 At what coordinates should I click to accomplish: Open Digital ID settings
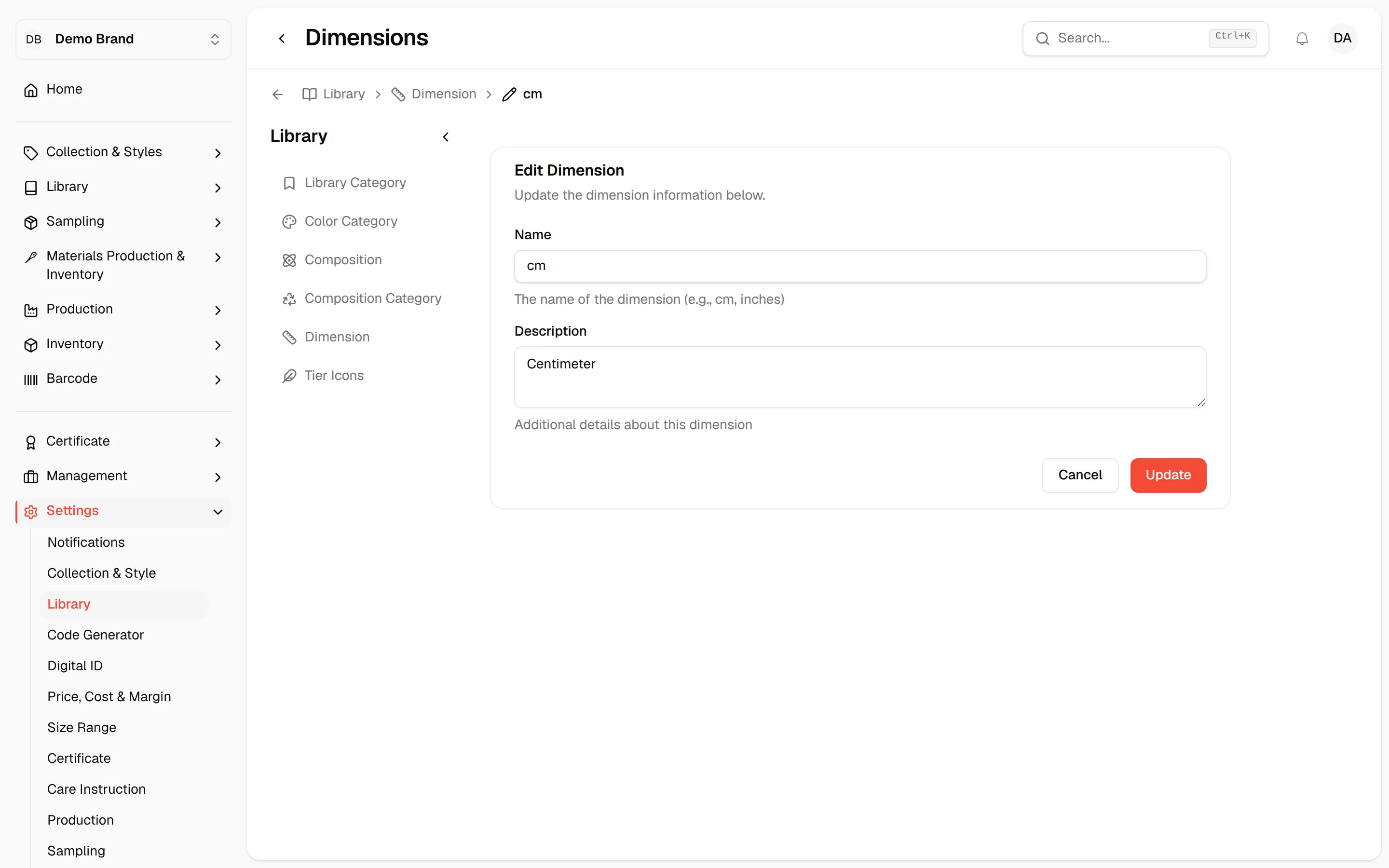point(75,665)
